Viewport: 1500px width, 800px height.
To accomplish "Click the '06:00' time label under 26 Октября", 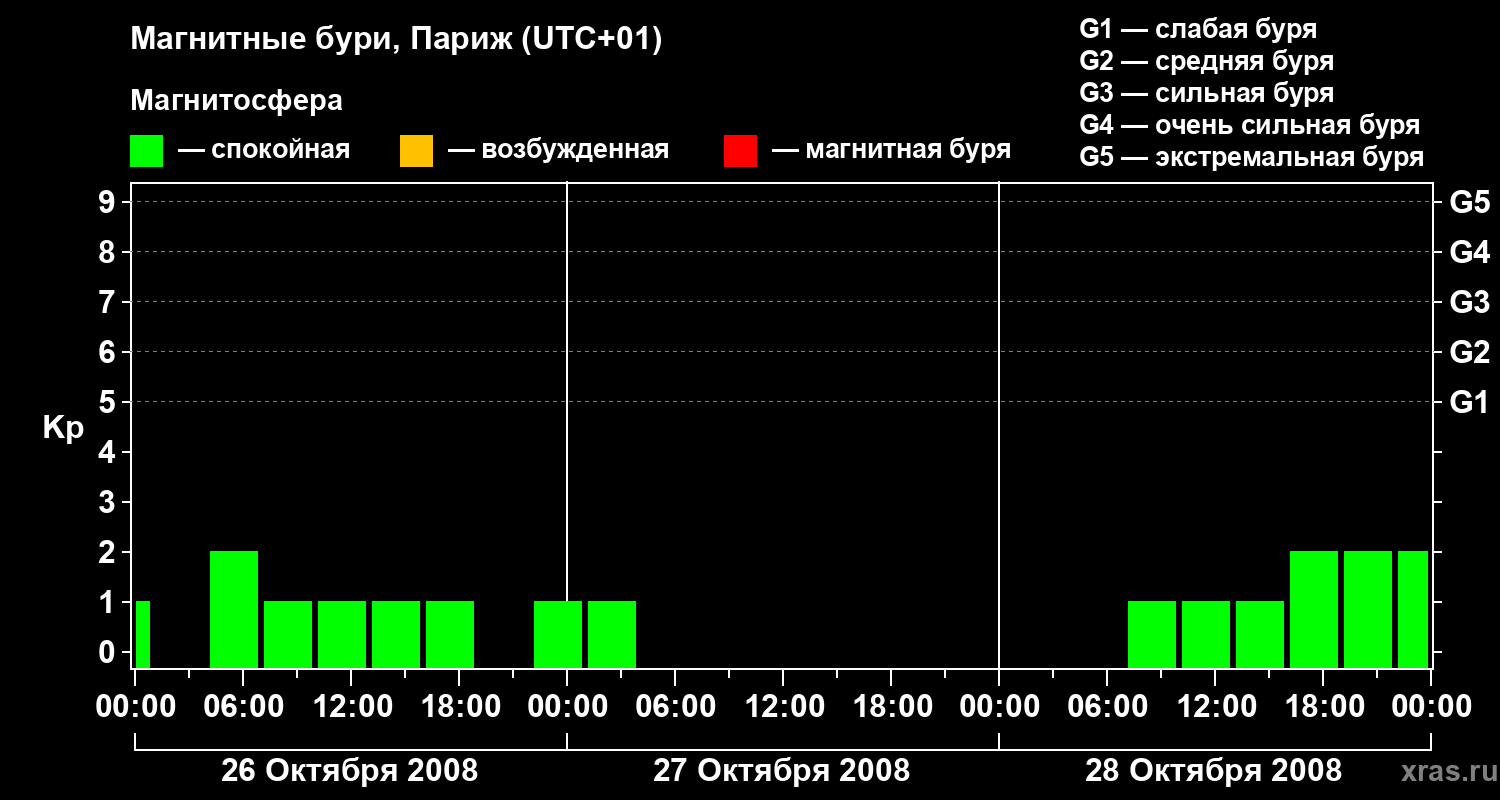I will pyautogui.click(x=242, y=707).
